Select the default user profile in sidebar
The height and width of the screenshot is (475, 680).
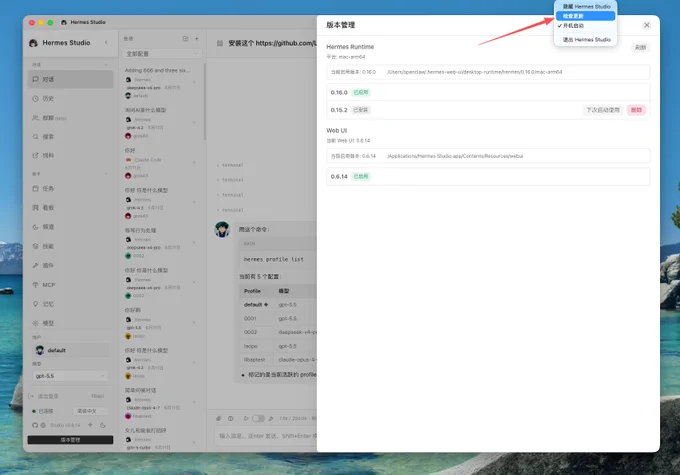[70, 350]
